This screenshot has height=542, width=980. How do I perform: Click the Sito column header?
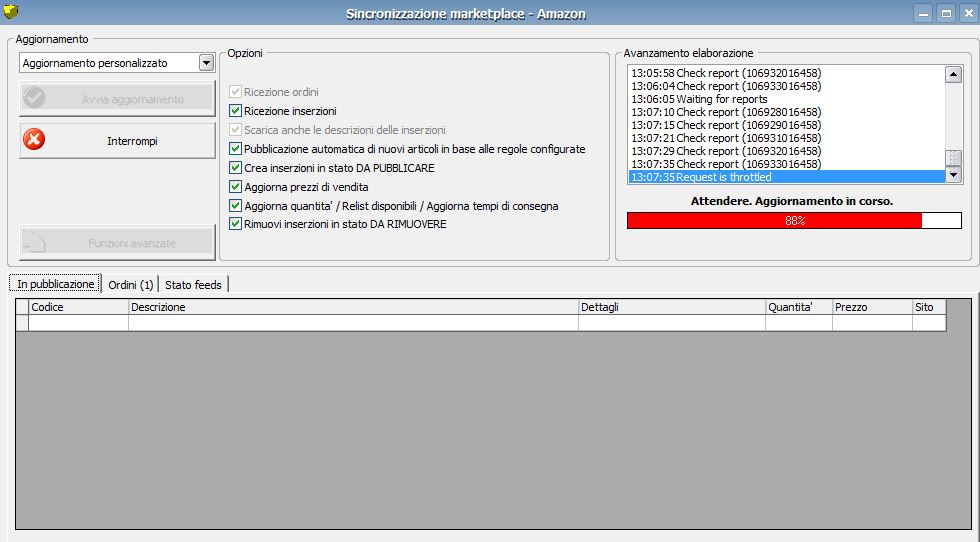click(x=929, y=307)
